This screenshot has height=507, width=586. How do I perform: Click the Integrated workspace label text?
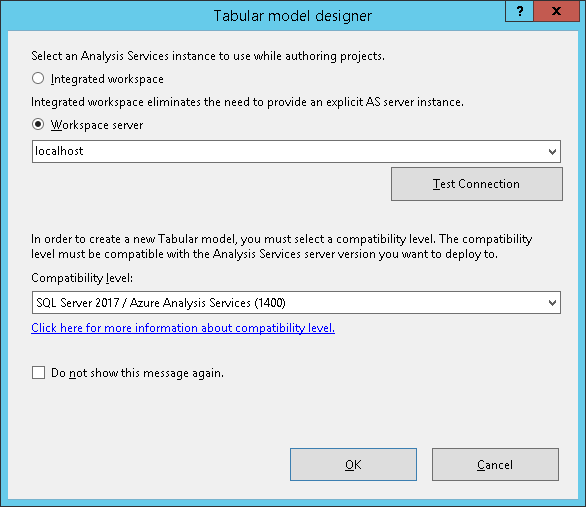point(107,79)
